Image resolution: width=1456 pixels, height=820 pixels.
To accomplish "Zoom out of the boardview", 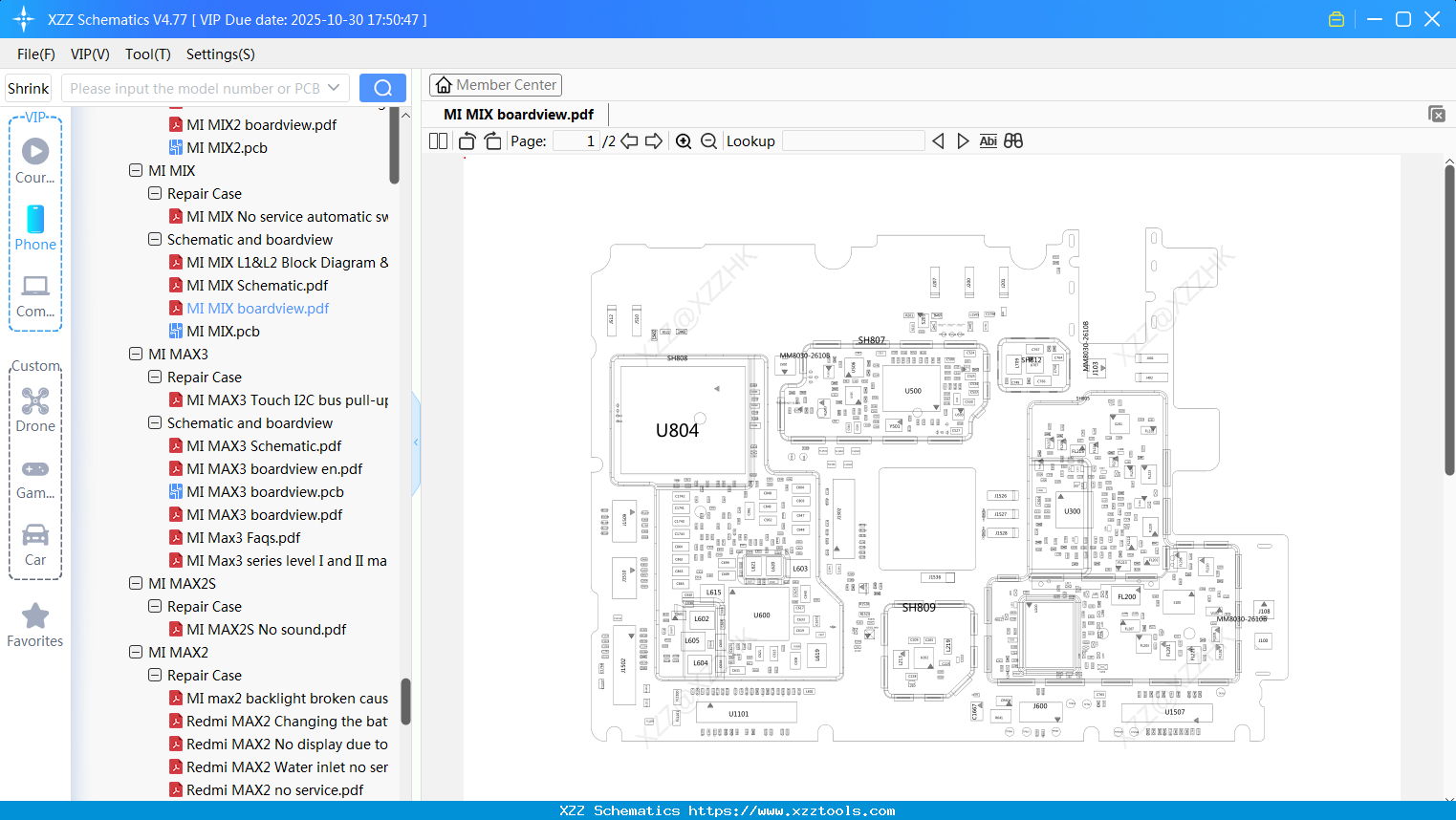I will (708, 141).
